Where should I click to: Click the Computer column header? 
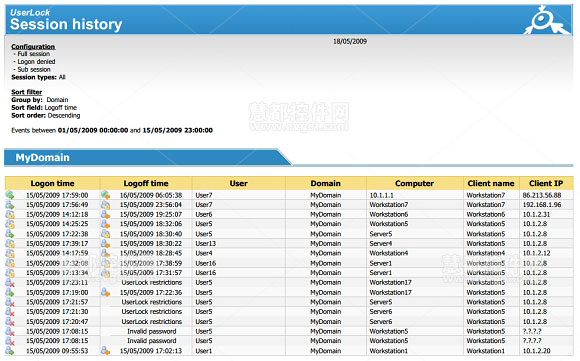pos(414,183)
